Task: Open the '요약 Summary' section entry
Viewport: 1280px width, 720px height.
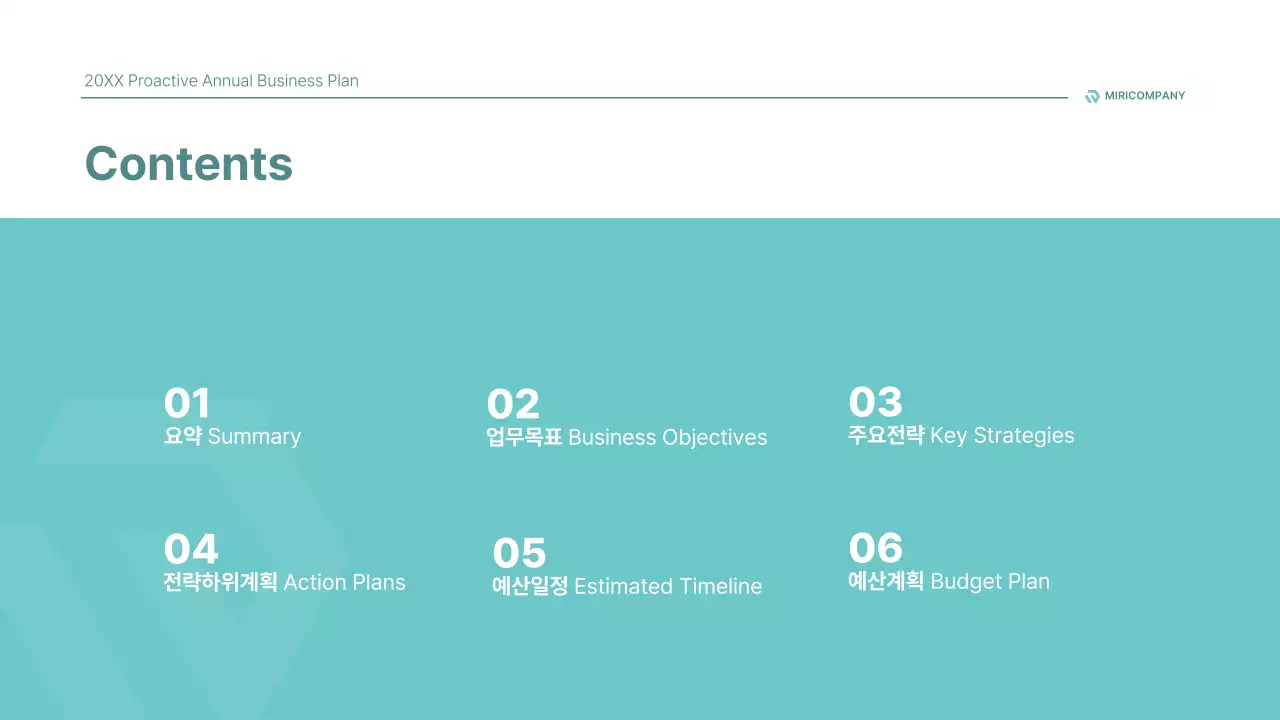Action: [x=232, y=437]
